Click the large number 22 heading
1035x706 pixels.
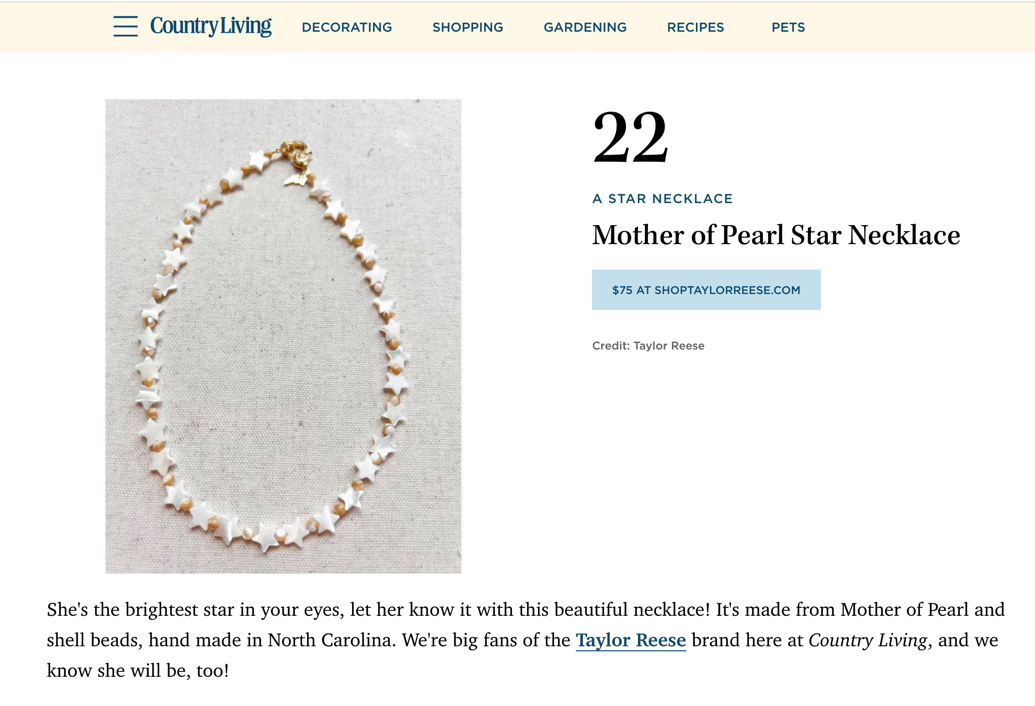point(630,138)
